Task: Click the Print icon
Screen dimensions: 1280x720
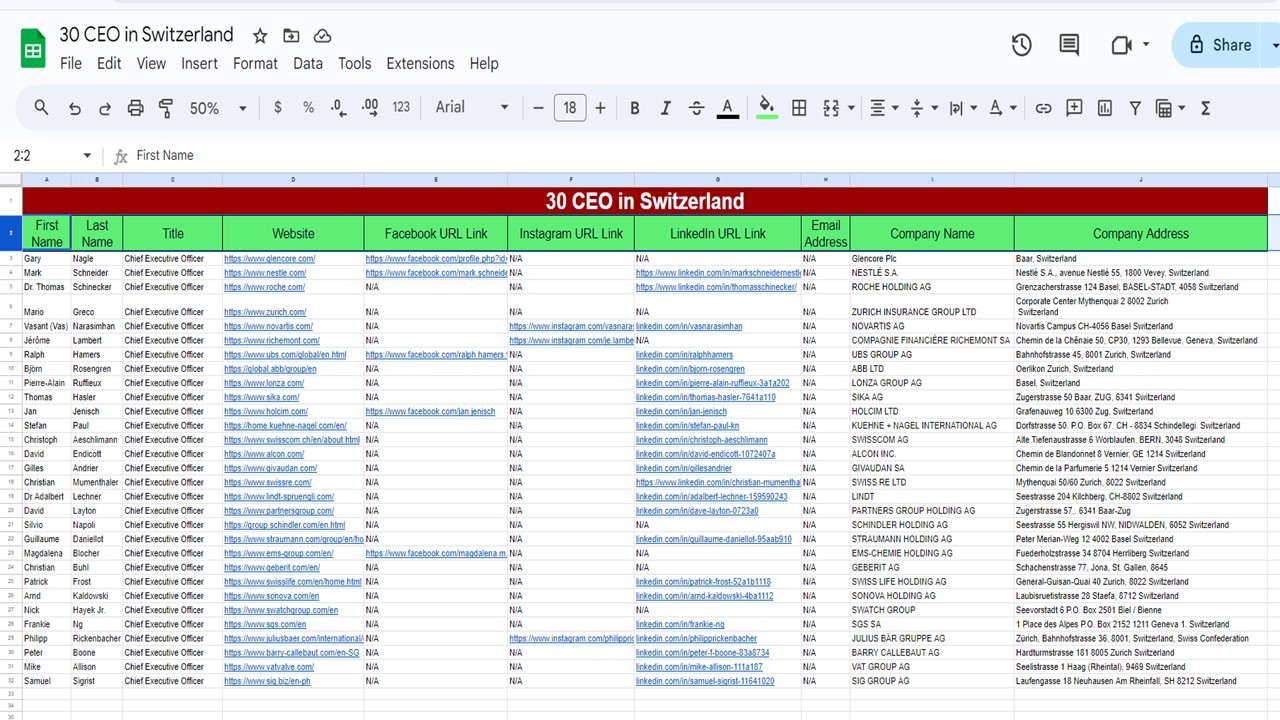Action: point(136,108)
